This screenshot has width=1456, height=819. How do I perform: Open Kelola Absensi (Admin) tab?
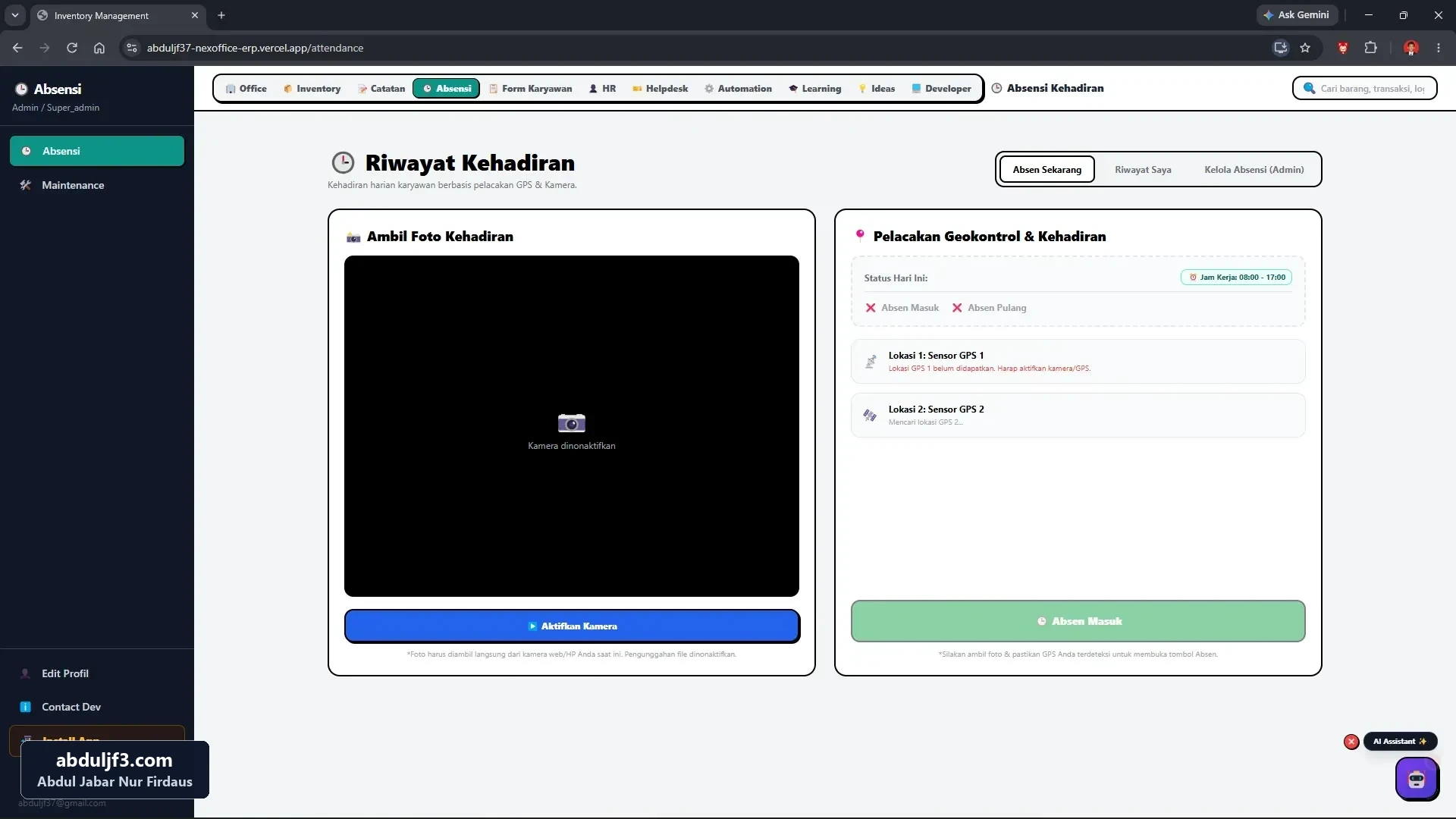(1254, 169)
